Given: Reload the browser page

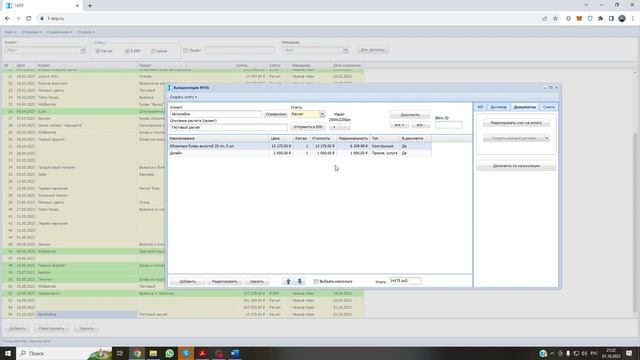Looking at the screenshot, I should point(29,18).
